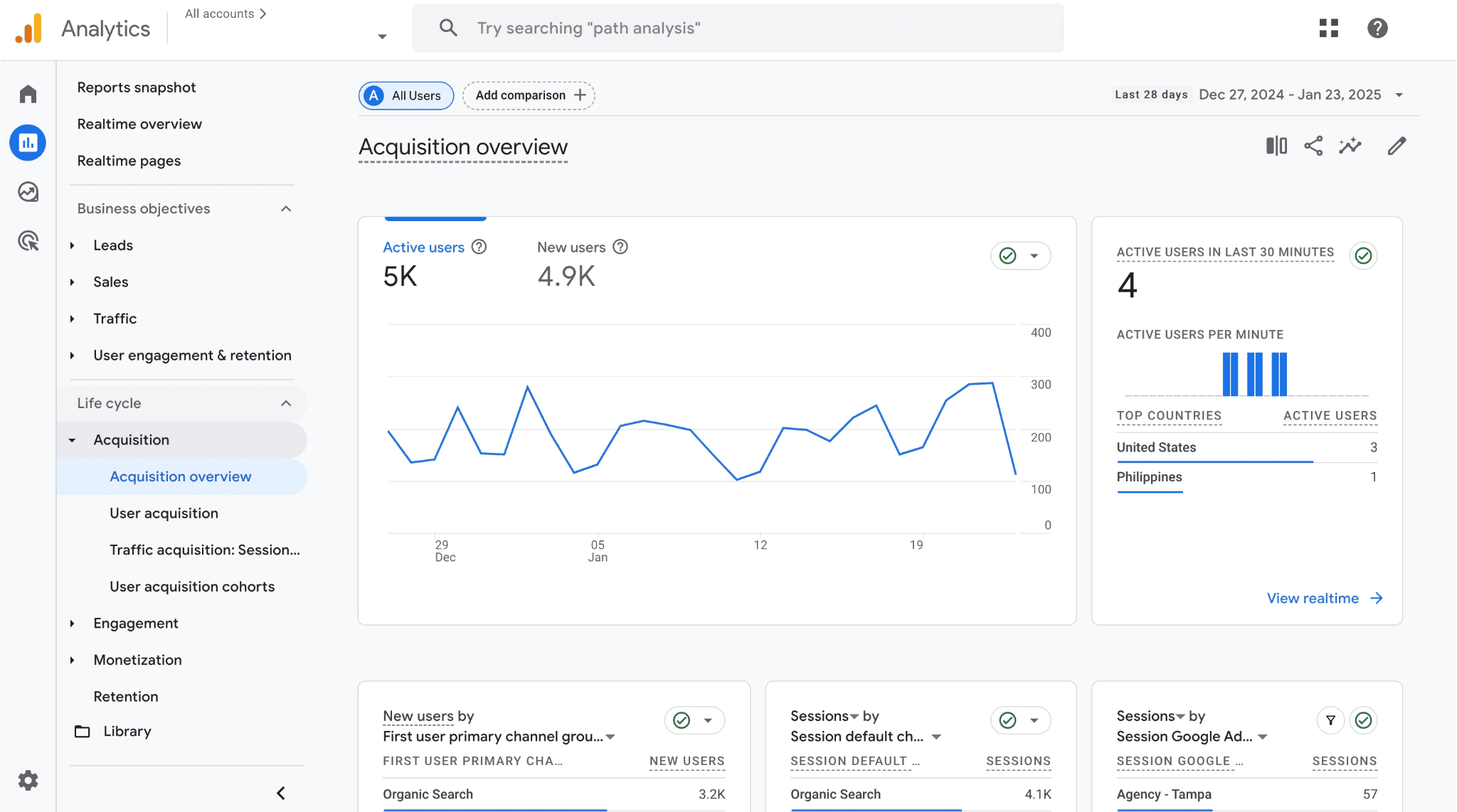
Task: Open quality dropdown on New users card
Action: point(708,720)
